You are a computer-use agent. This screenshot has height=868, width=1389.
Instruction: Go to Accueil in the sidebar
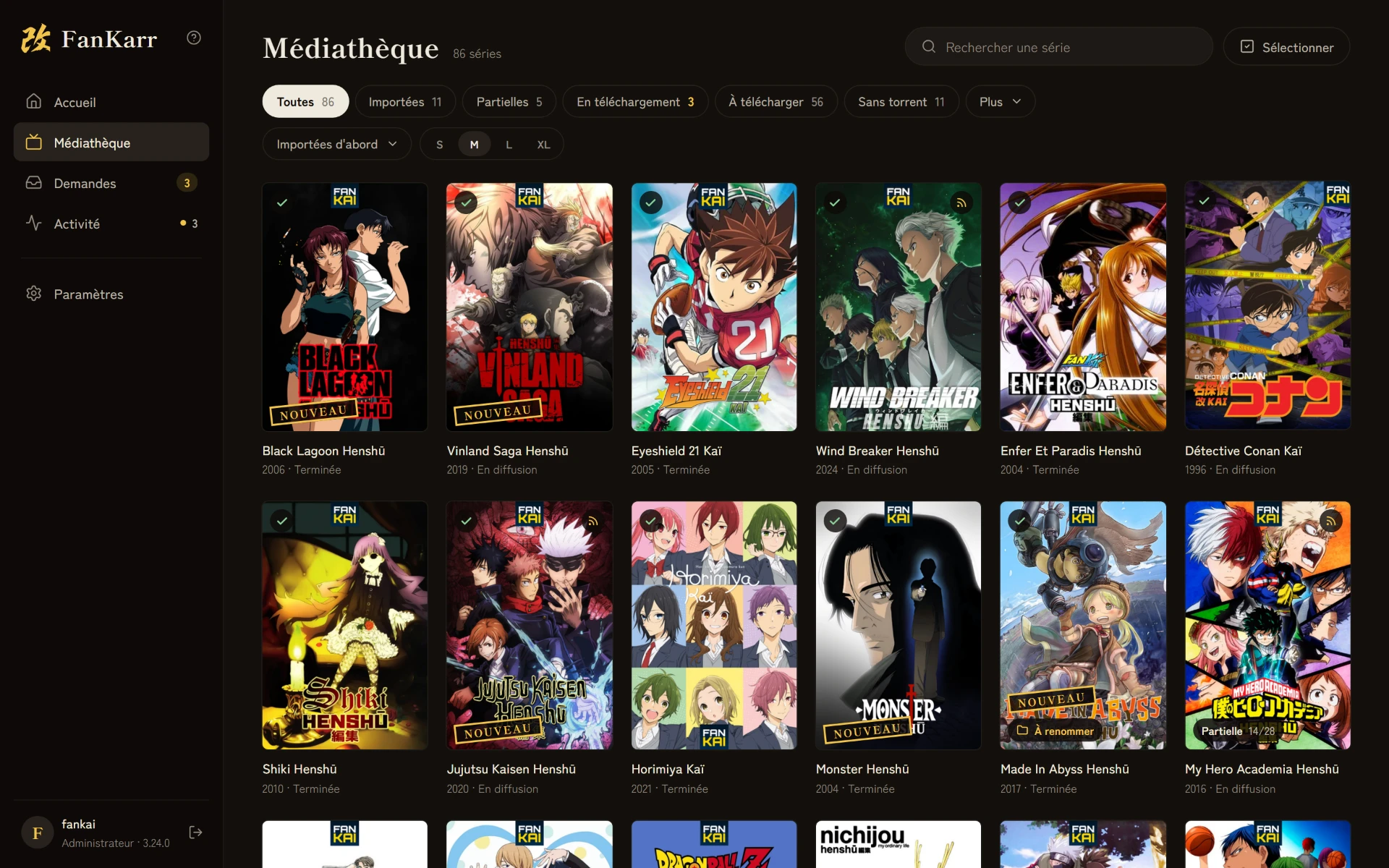111,102
